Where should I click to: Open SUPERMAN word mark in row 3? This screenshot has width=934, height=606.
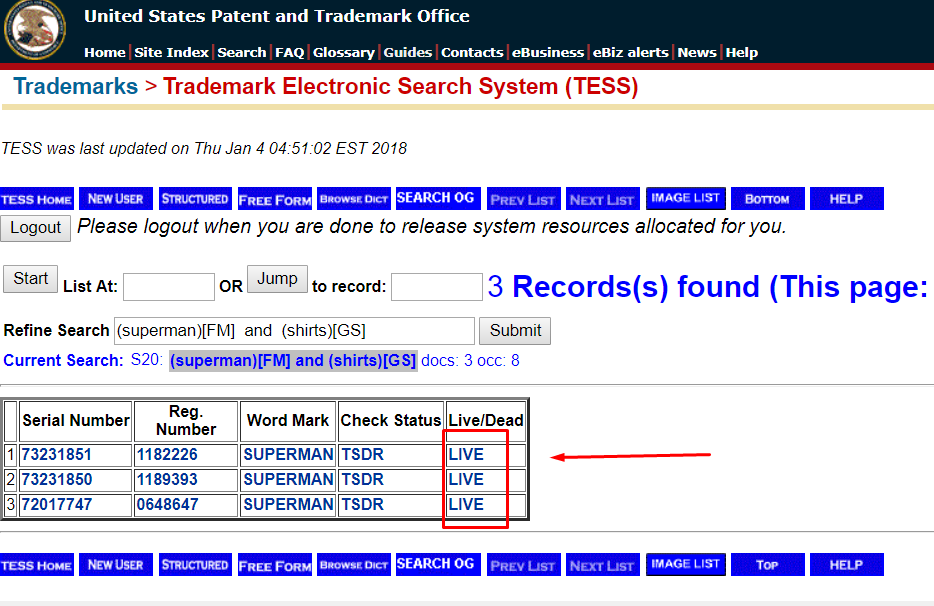[x=288, y=505]
